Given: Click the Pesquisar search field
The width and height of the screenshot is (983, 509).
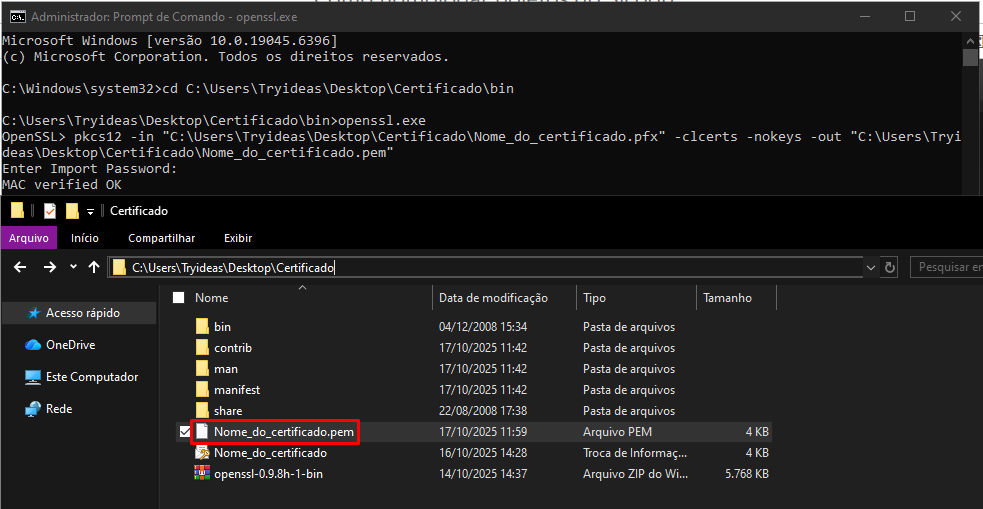Looking at the screenshot, I should pyautogui.click(x=945, y=268).
